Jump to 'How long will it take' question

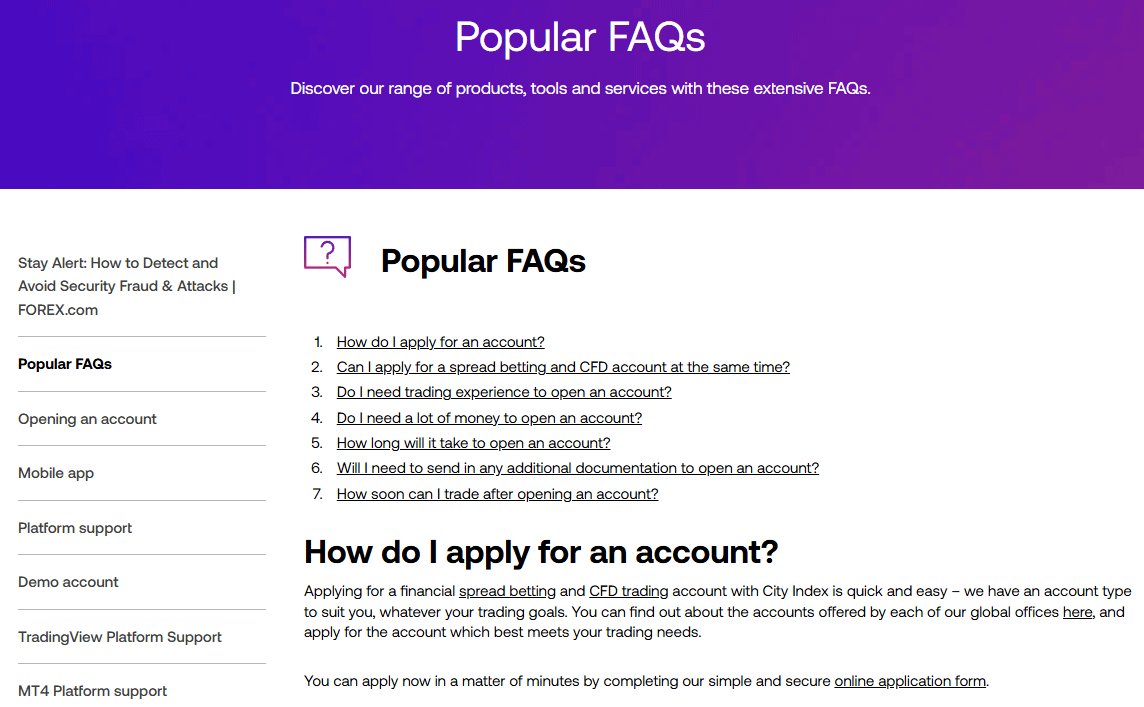473,443
